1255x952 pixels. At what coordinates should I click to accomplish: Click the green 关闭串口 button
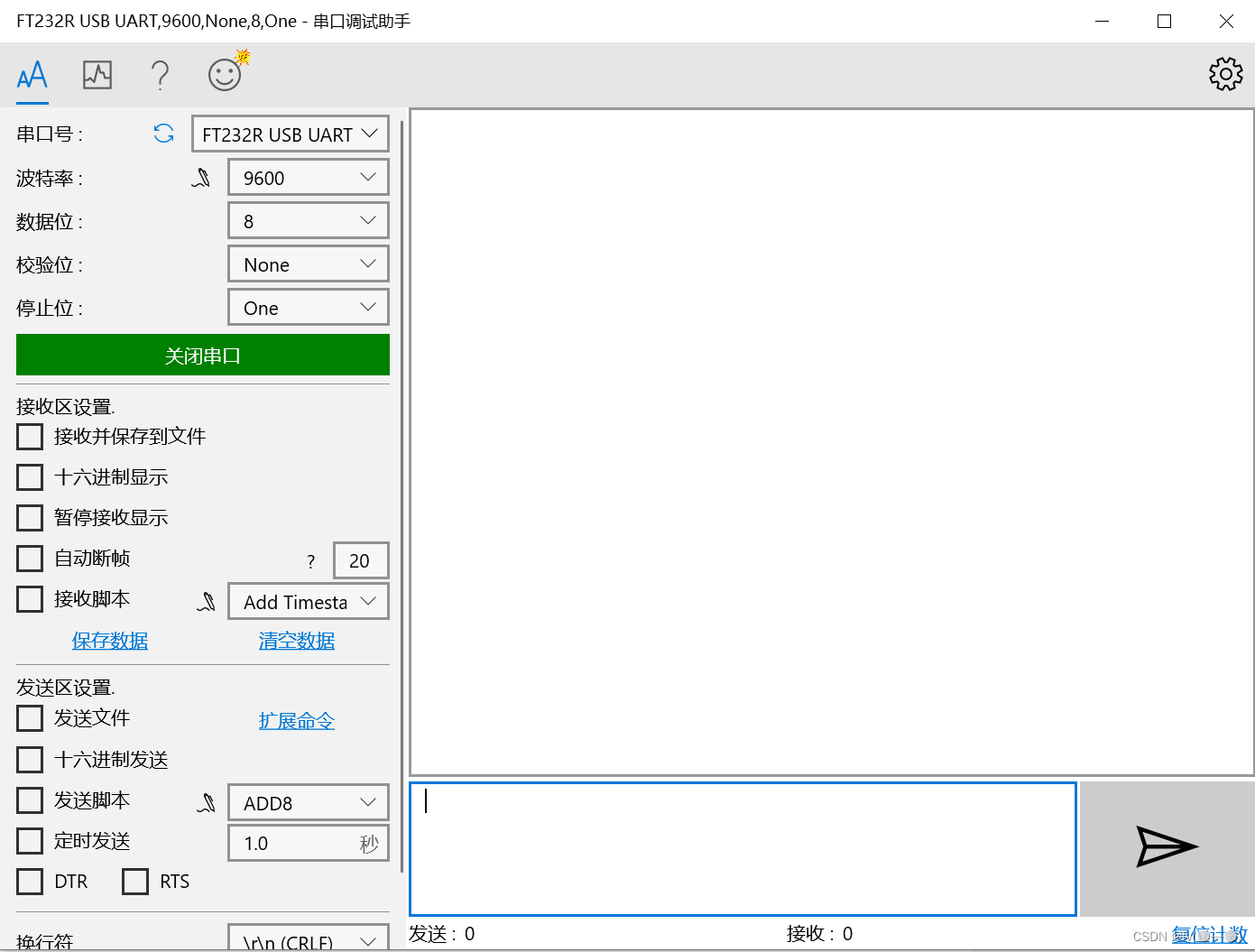click(x=203, y=355)
